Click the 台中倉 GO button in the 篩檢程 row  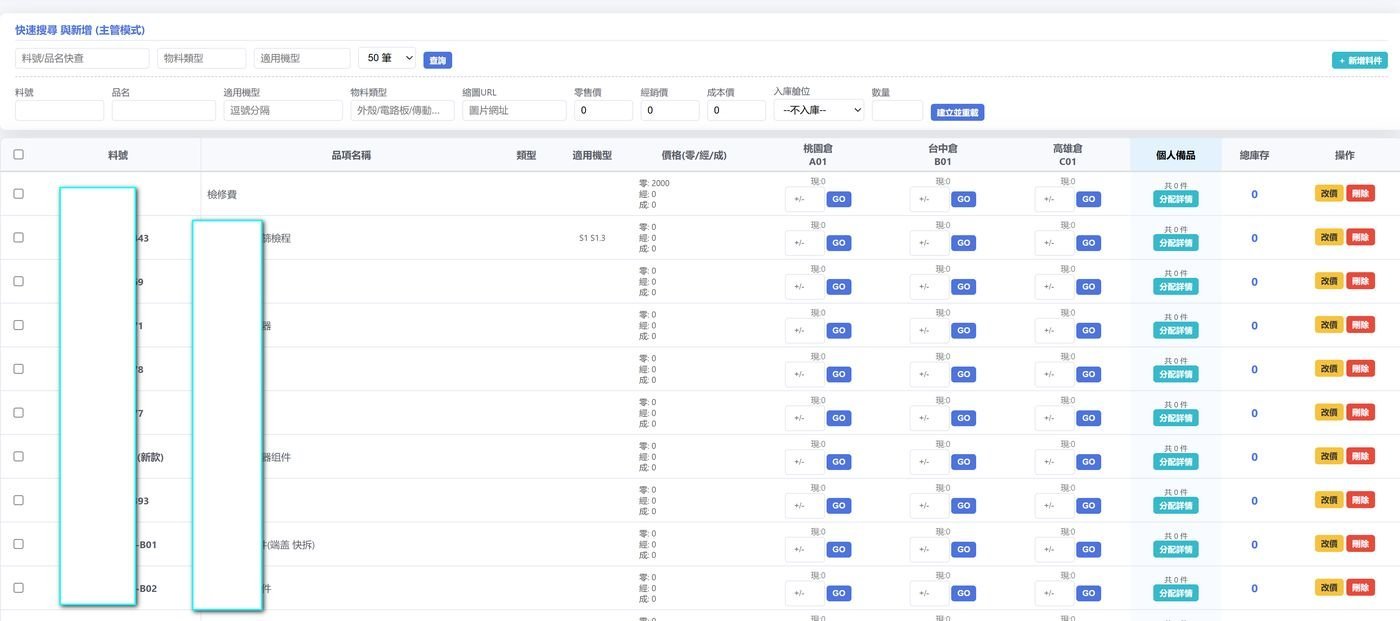tap(963, 243)
